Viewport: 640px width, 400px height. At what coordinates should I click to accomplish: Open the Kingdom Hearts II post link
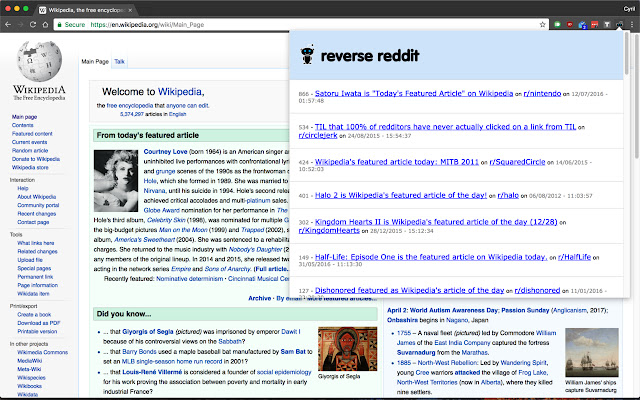(x=436, y=222)
